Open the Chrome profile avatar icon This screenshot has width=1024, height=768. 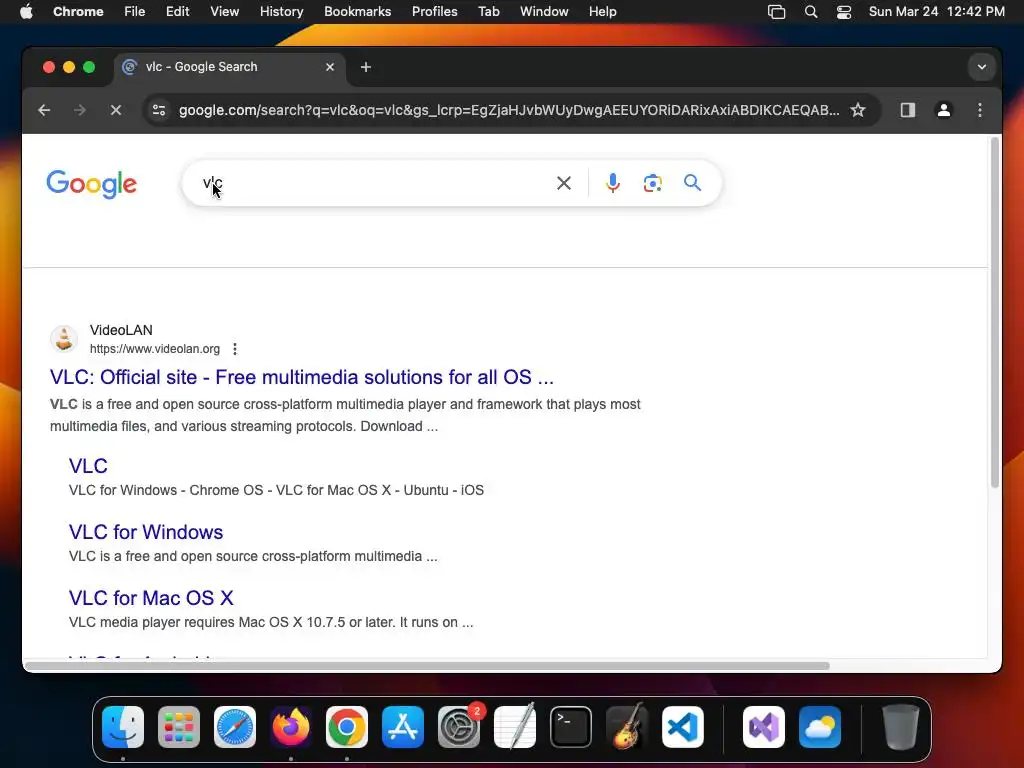pos(944,110)
